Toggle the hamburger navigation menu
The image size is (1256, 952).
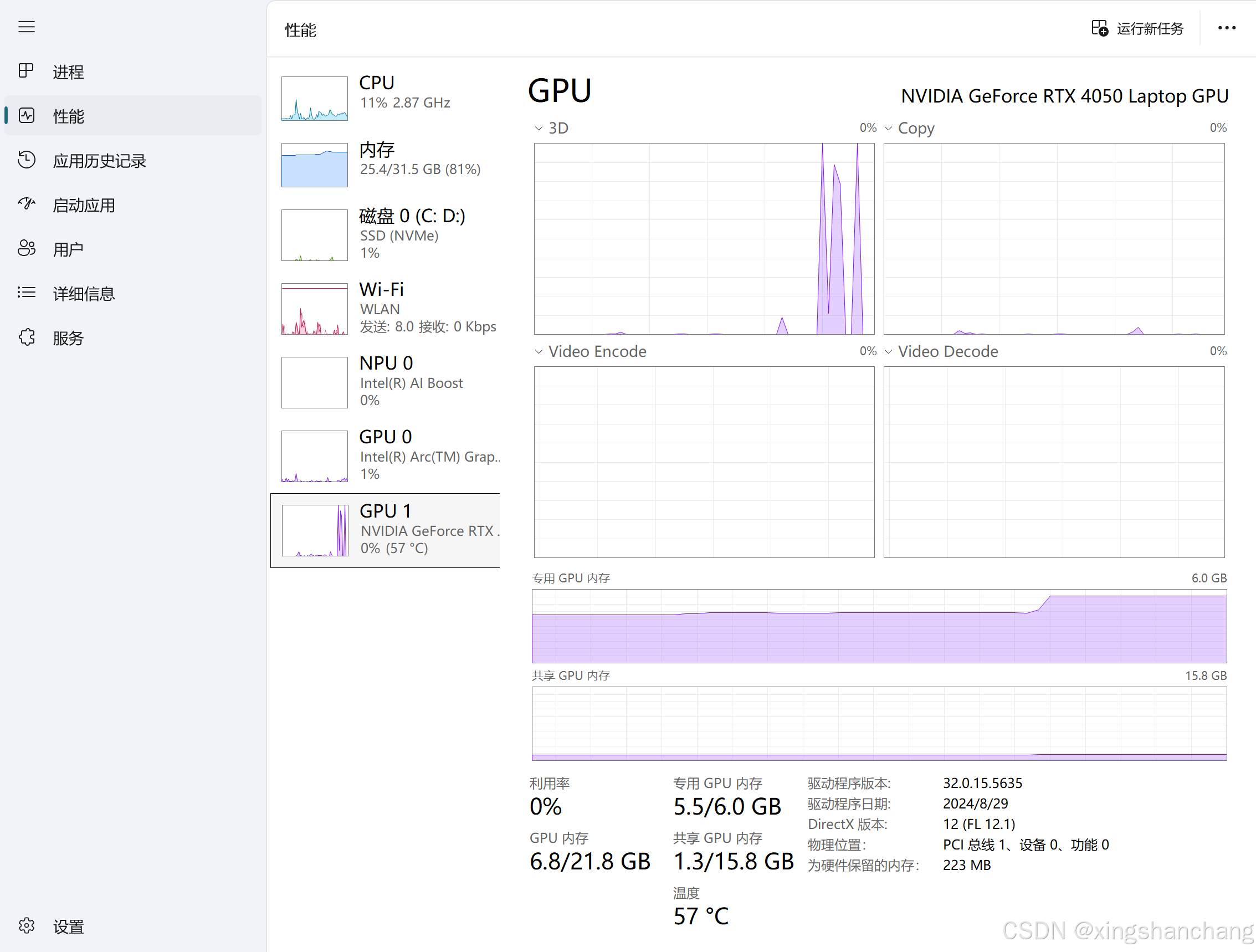(x=26, y=27)
